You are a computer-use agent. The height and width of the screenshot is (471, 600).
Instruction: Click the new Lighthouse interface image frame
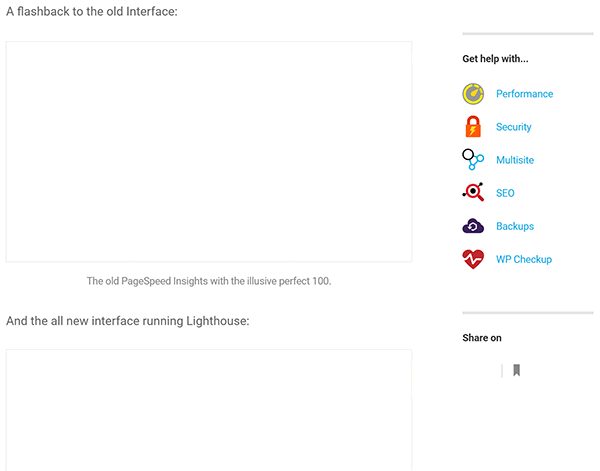coord(209,410)
